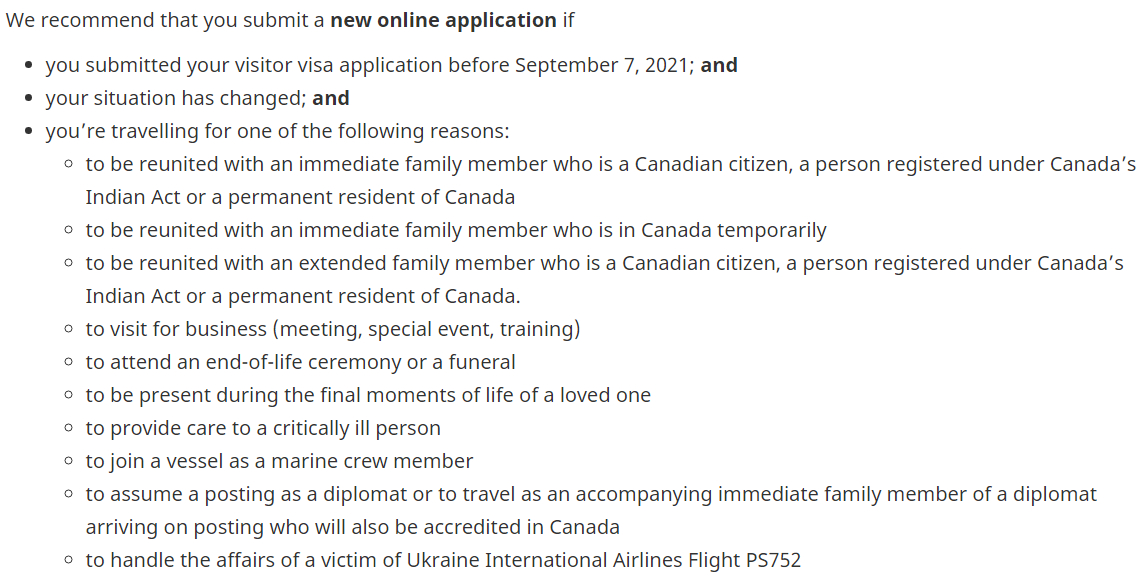Click the 'your situation has changed' bullet
This screenshot has height=577, width=1146.
click(197, 98)
